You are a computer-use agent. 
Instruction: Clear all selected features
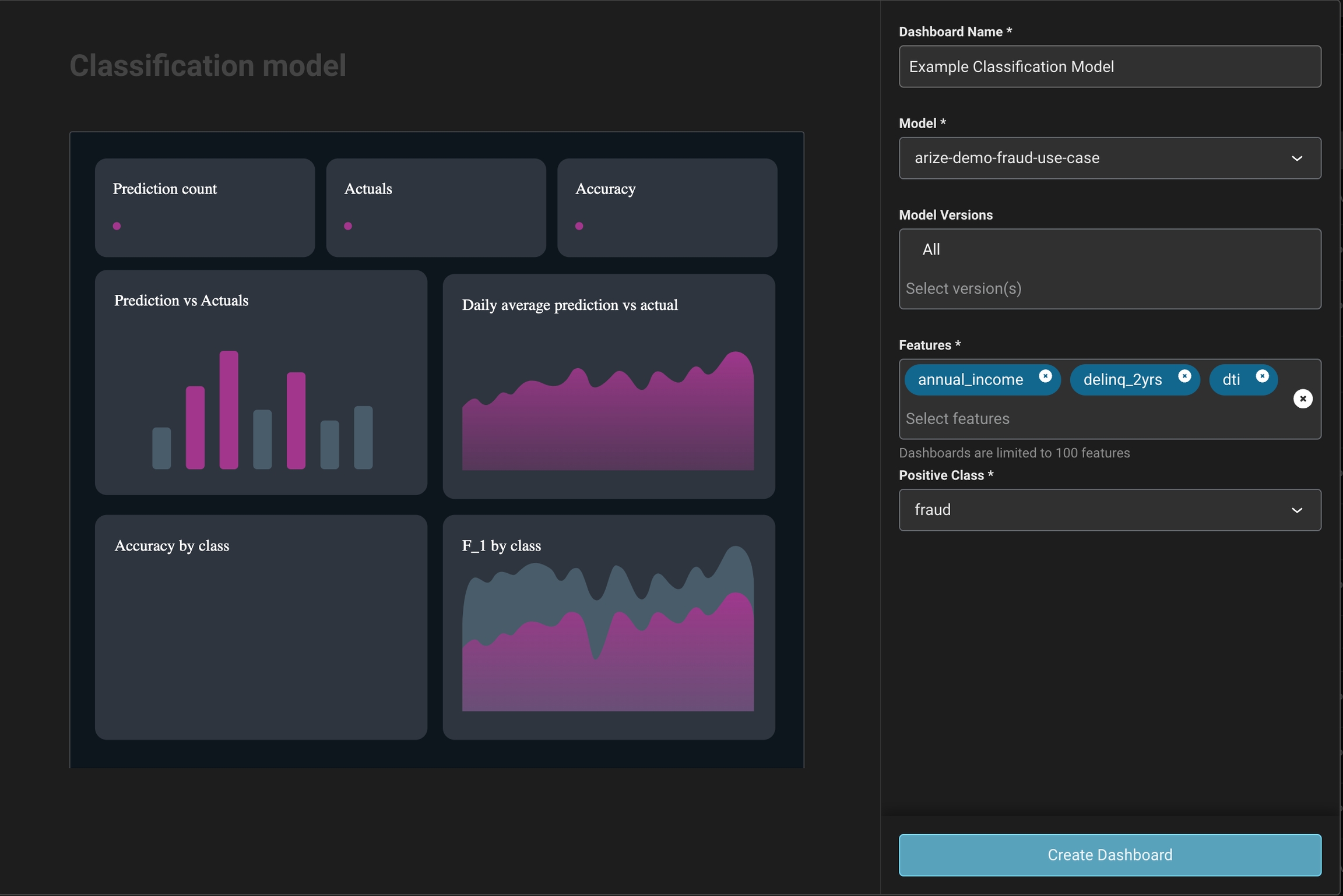1303,399
